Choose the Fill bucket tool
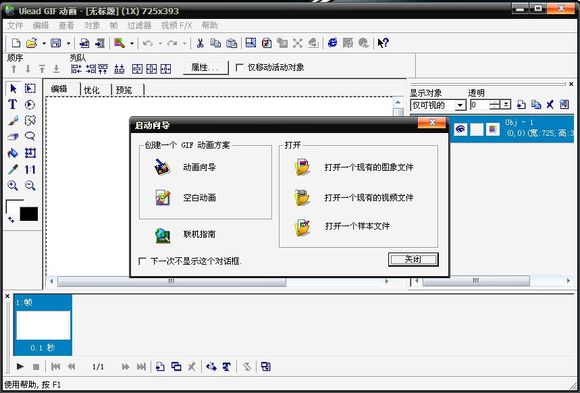 coord(13,153)
